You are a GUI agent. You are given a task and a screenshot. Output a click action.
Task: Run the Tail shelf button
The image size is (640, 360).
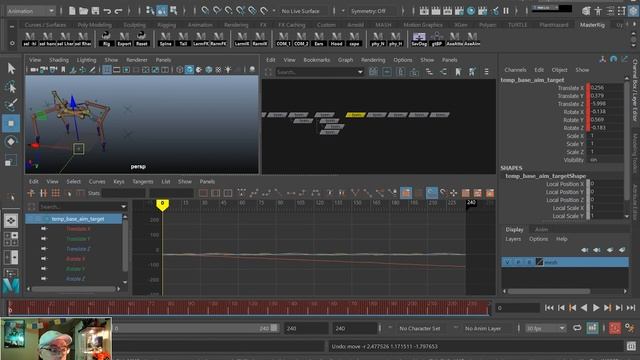tap(183, 38)
